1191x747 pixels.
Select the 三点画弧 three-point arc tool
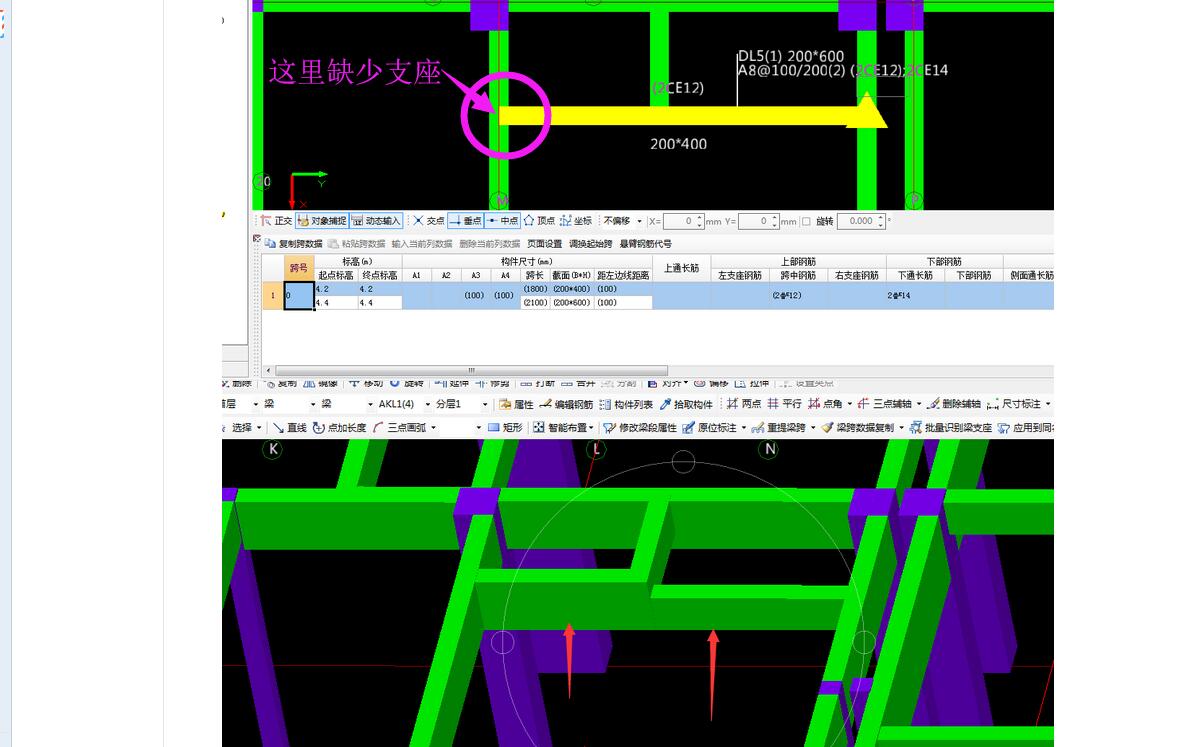point(400,428)
